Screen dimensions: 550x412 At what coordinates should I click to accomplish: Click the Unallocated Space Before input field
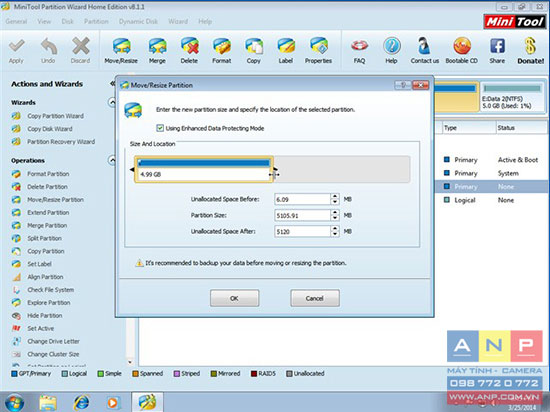click(302, 200)
